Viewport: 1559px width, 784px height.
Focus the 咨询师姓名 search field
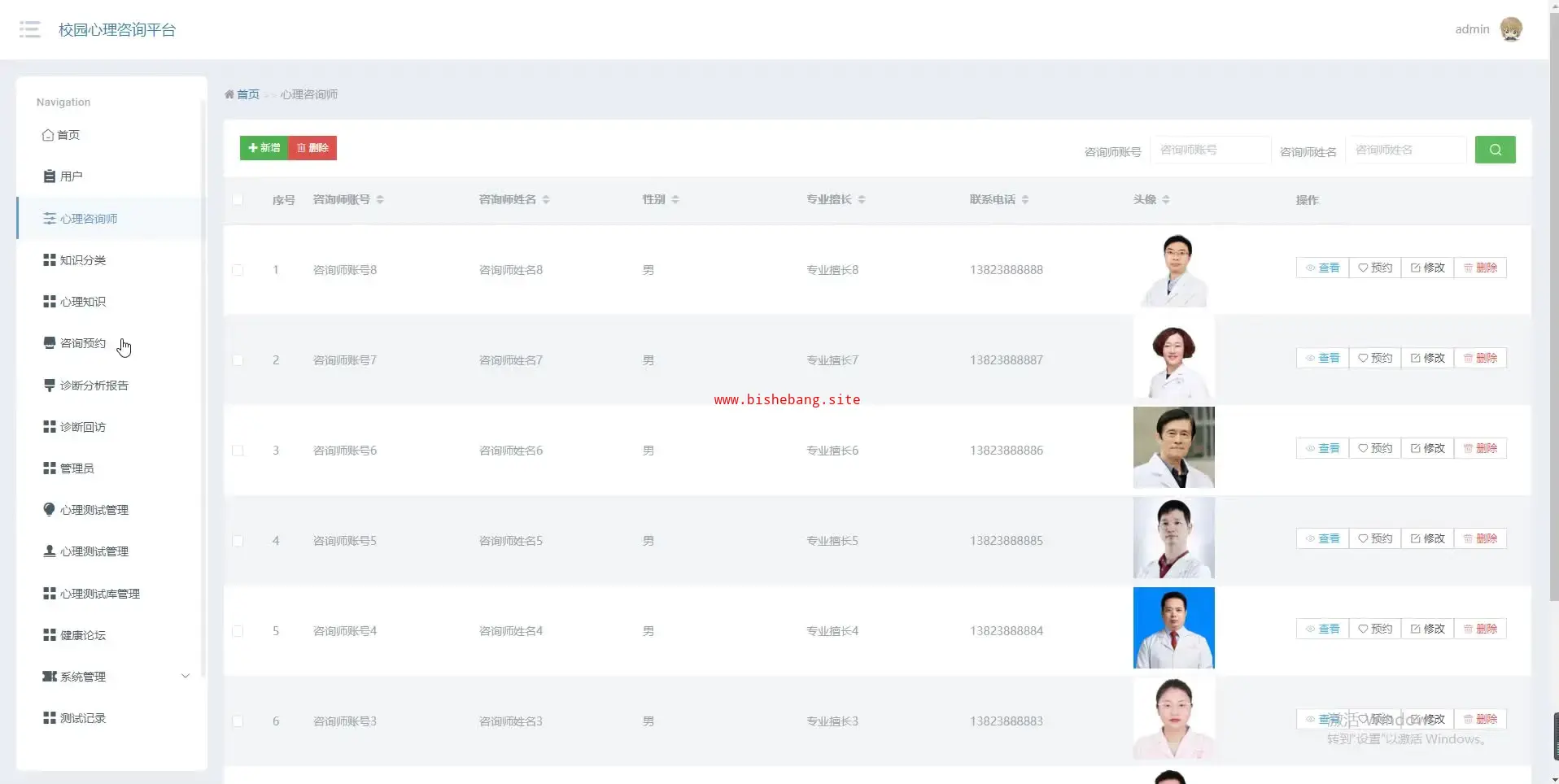(1406, 150)
